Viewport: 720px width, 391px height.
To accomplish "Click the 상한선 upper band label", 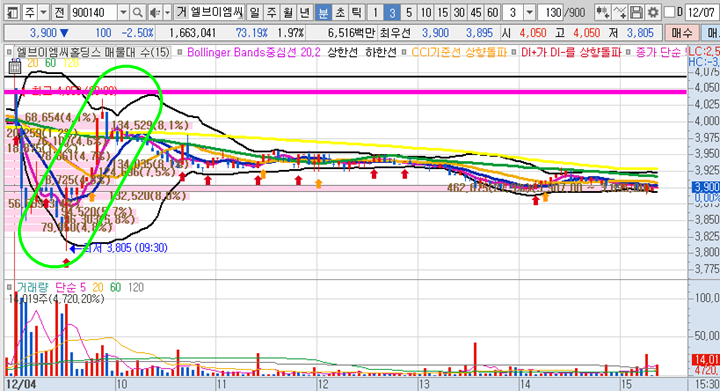I will [342, 52].
